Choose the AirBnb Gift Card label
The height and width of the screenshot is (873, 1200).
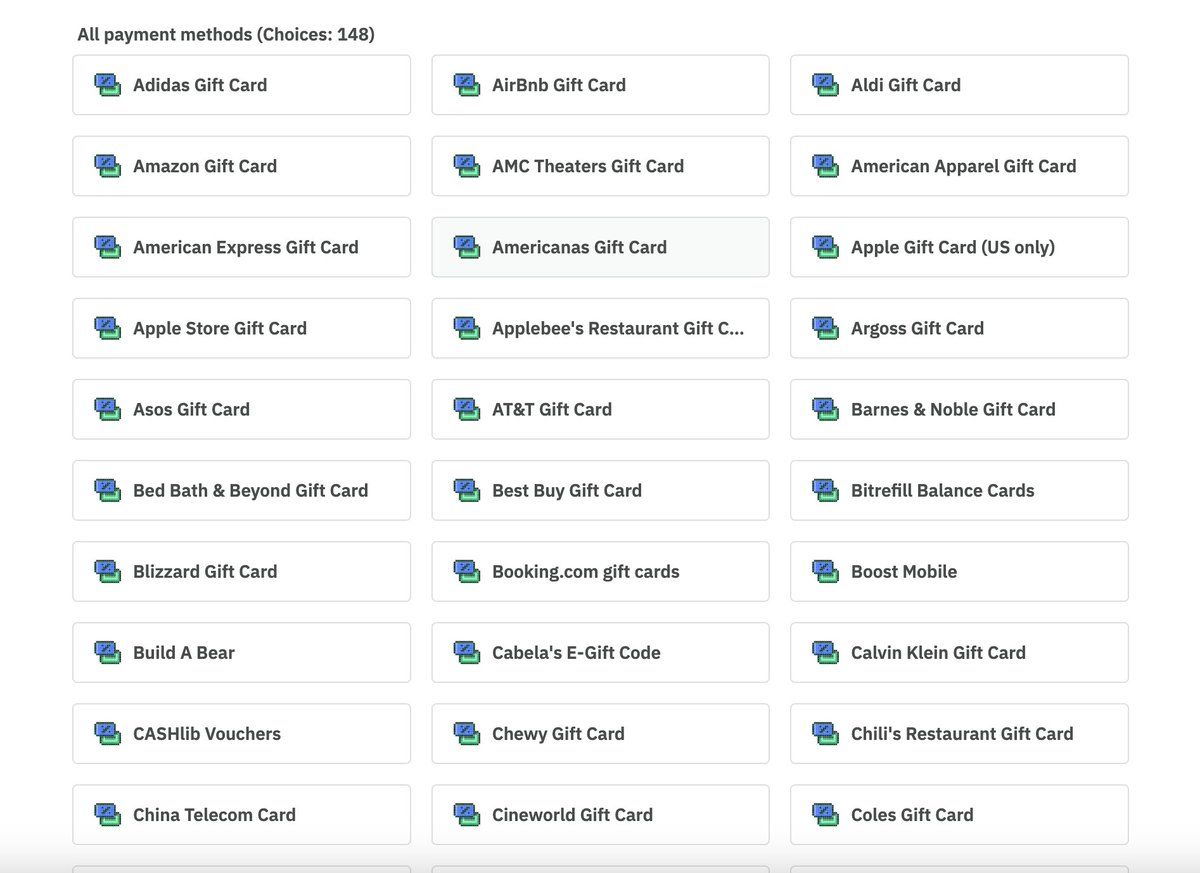click(559, 85)
